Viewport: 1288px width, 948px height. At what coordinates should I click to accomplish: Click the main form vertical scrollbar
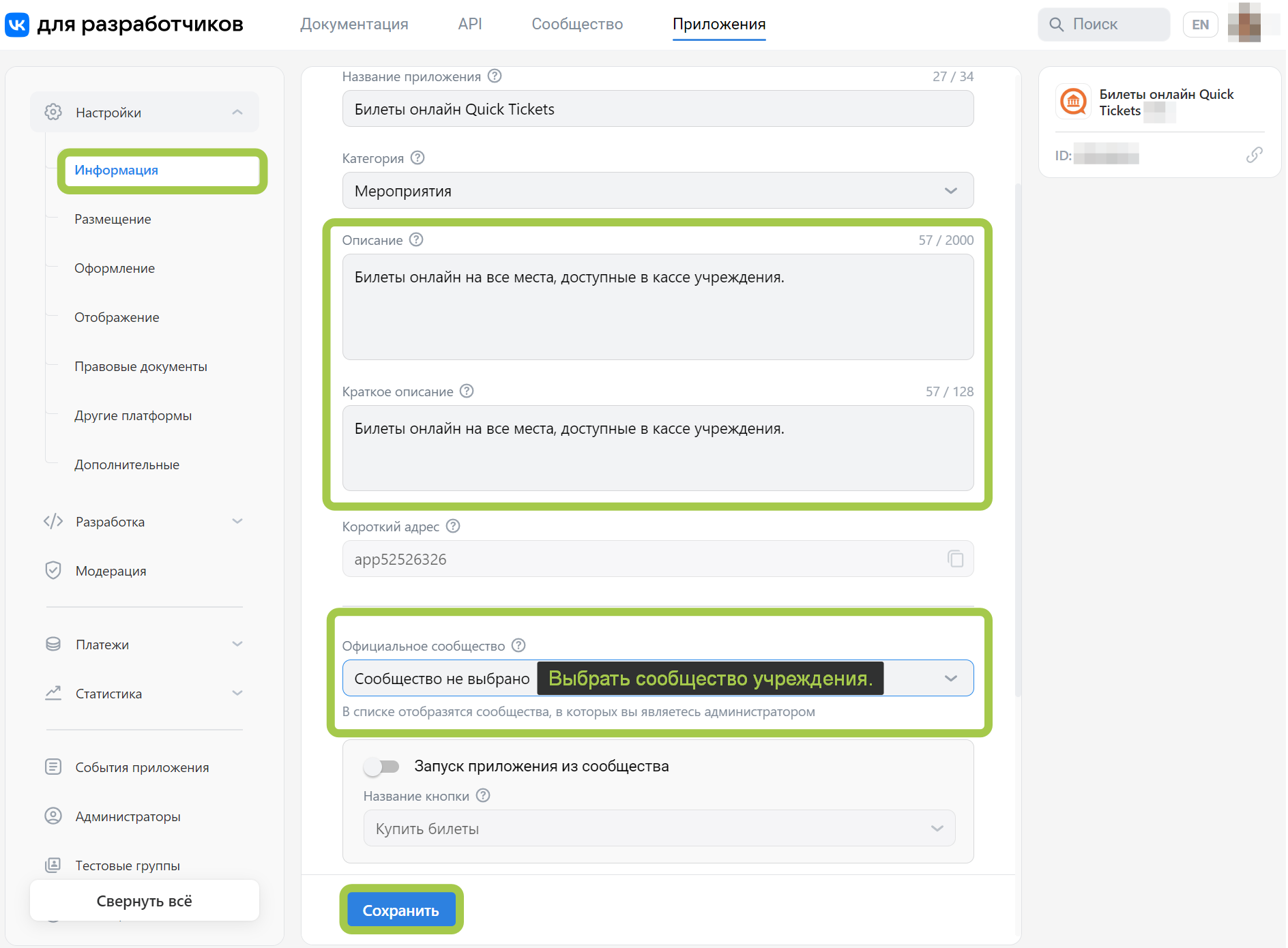pyautogui.click(x=1018, y=440)
